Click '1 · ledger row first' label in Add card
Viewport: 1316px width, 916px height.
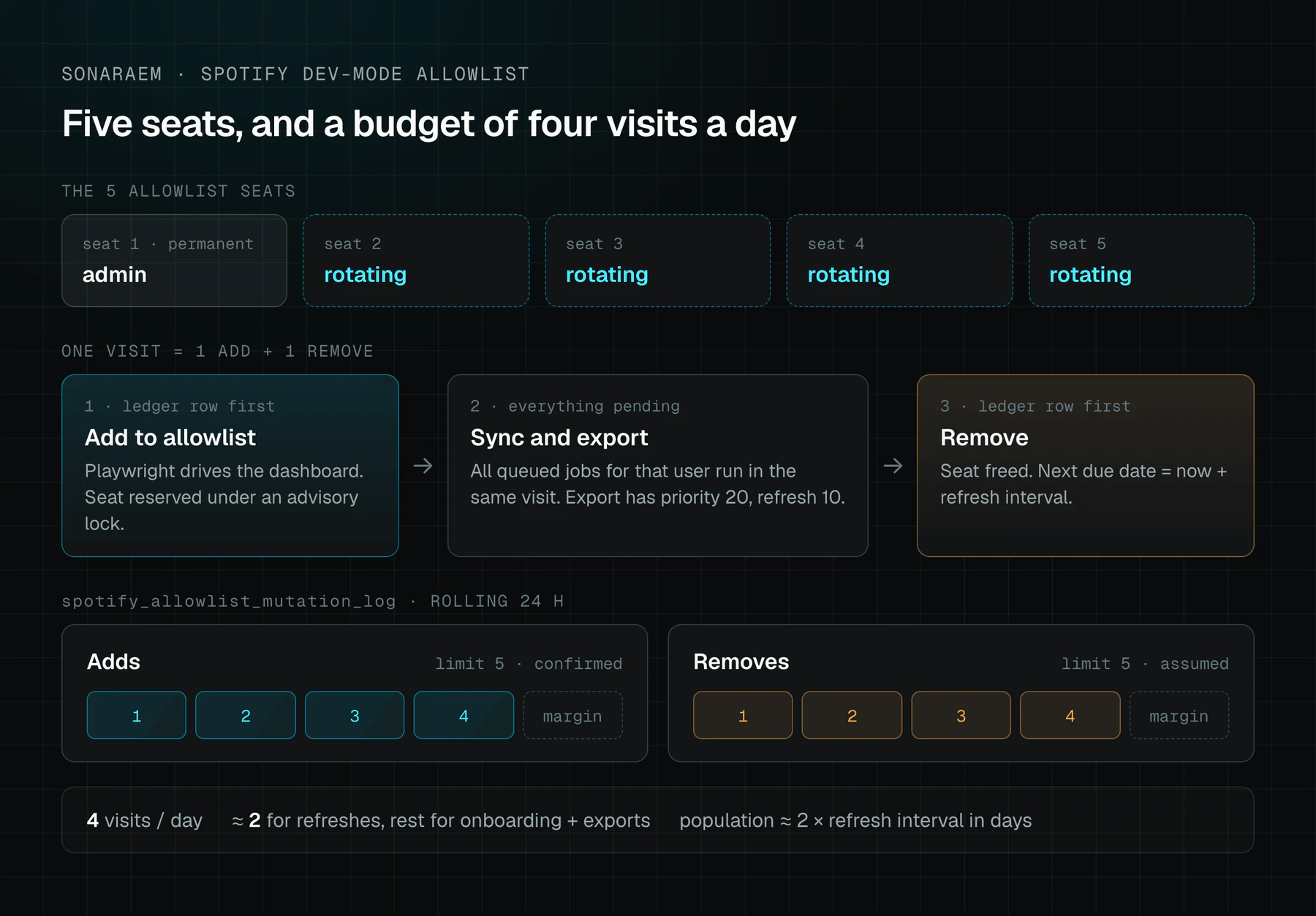click(x=180, y=406)
